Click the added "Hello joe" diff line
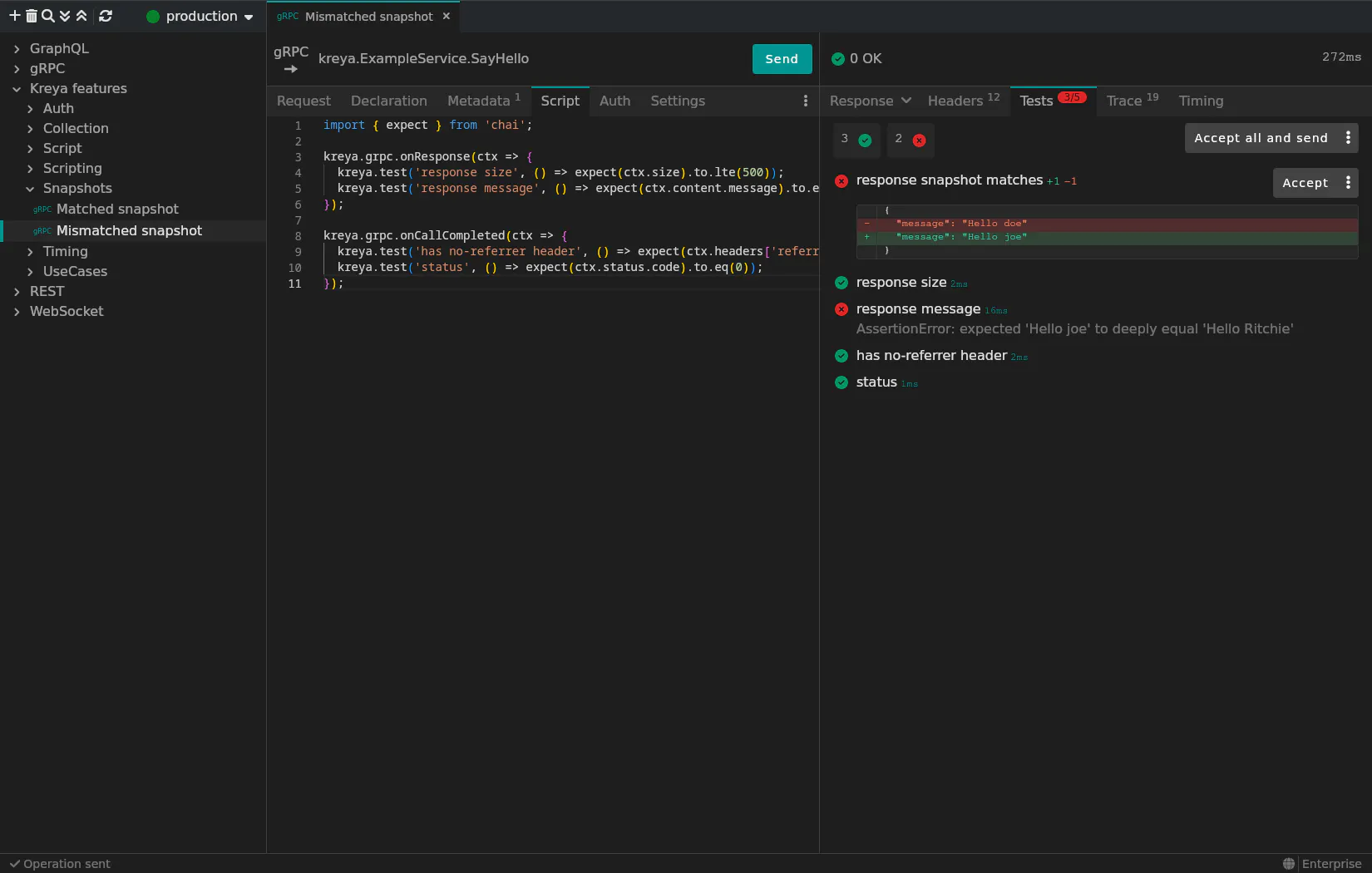This screenshot has width=1372, height=873. (x=1108, y=237)
